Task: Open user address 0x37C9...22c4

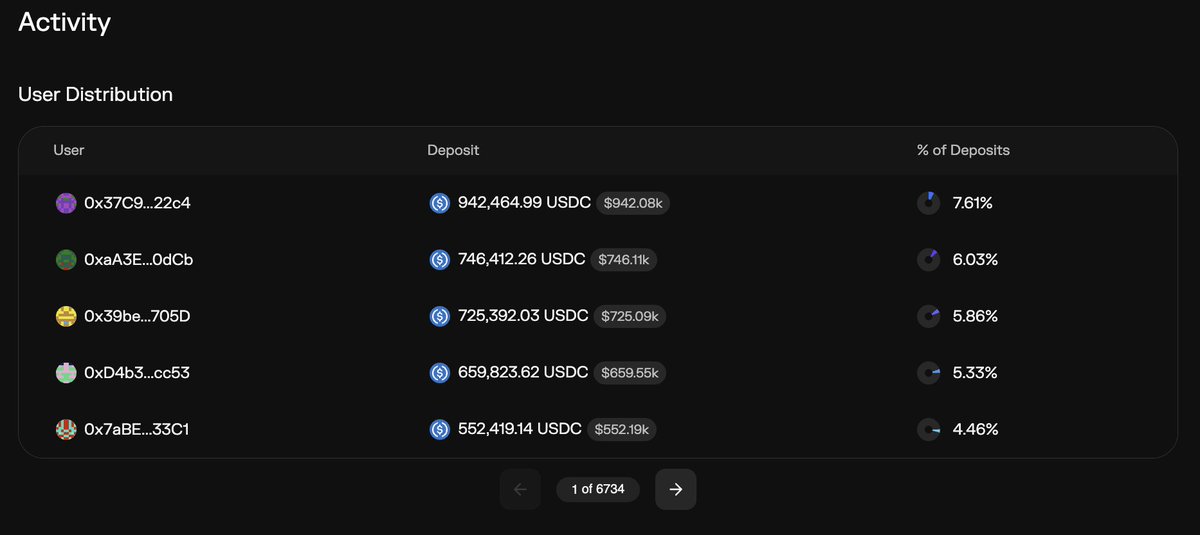Action: tap(137, 203)
